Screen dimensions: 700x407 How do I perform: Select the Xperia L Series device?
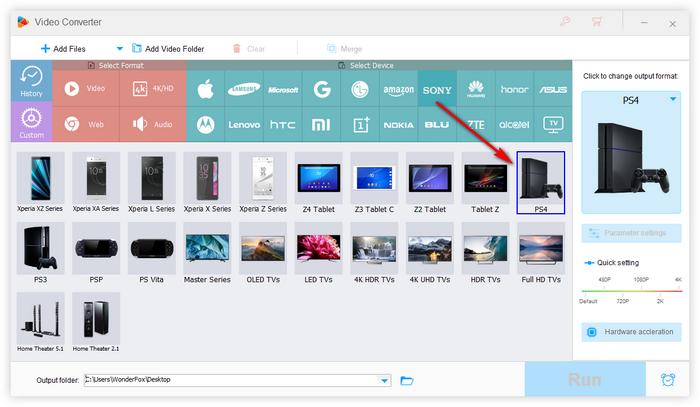tap(152, 182)
